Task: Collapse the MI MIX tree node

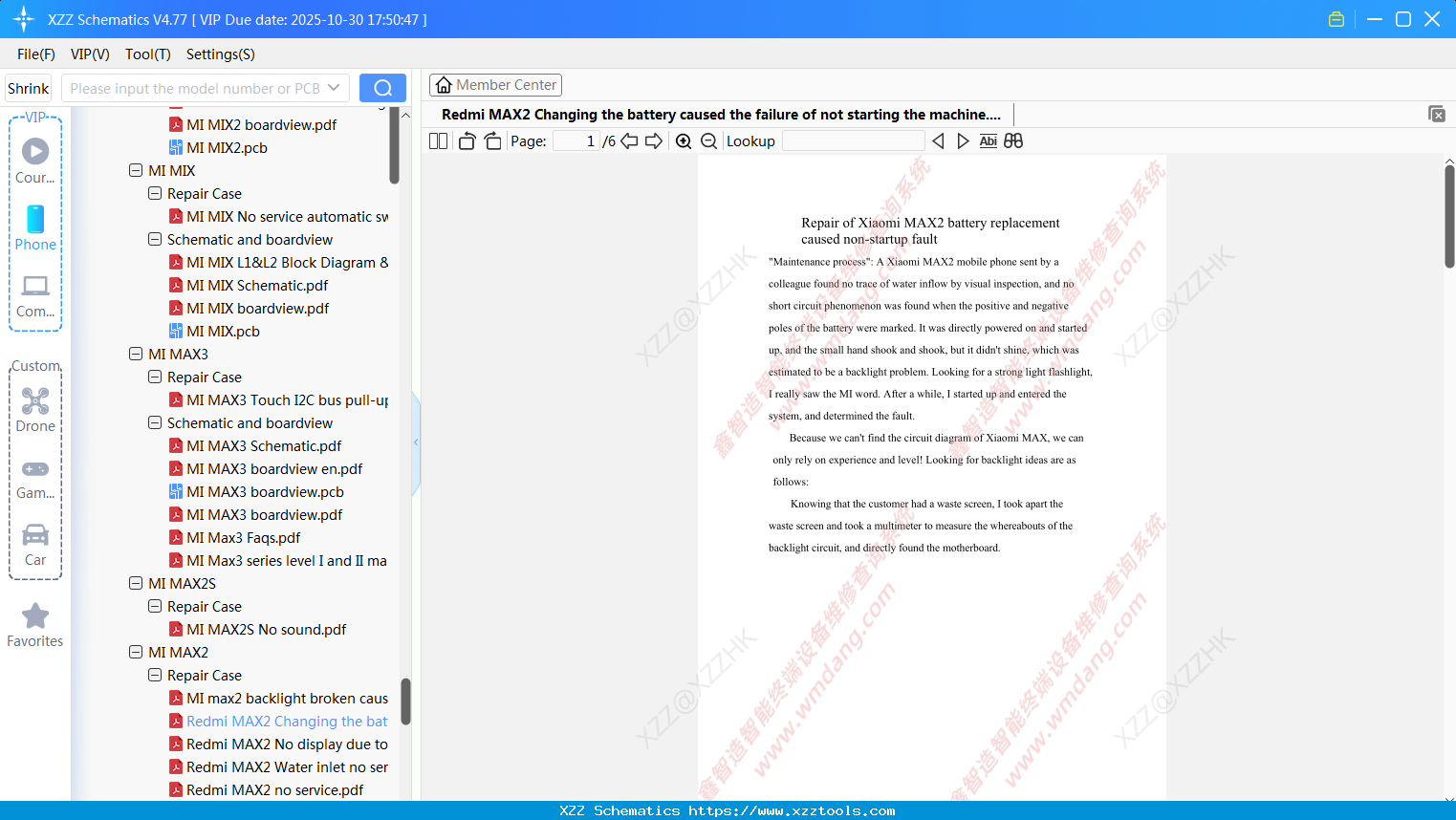Action: [136, 170]
